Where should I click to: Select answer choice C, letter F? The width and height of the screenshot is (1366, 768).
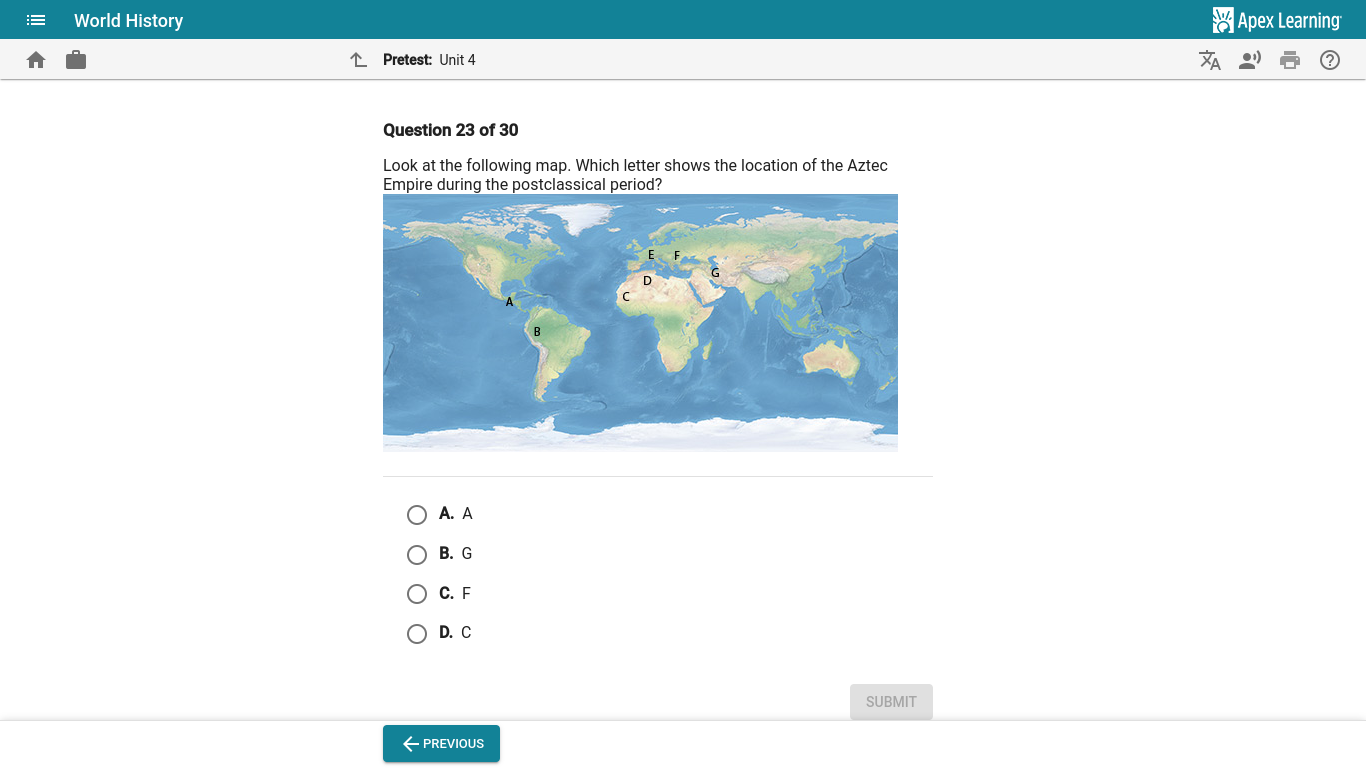pos(417,593)
